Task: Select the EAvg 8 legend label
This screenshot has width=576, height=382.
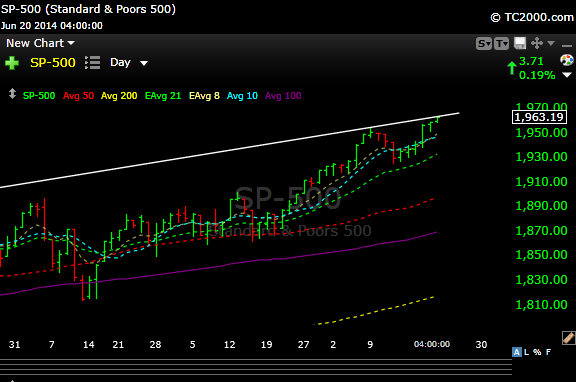Action: (204, 96)
